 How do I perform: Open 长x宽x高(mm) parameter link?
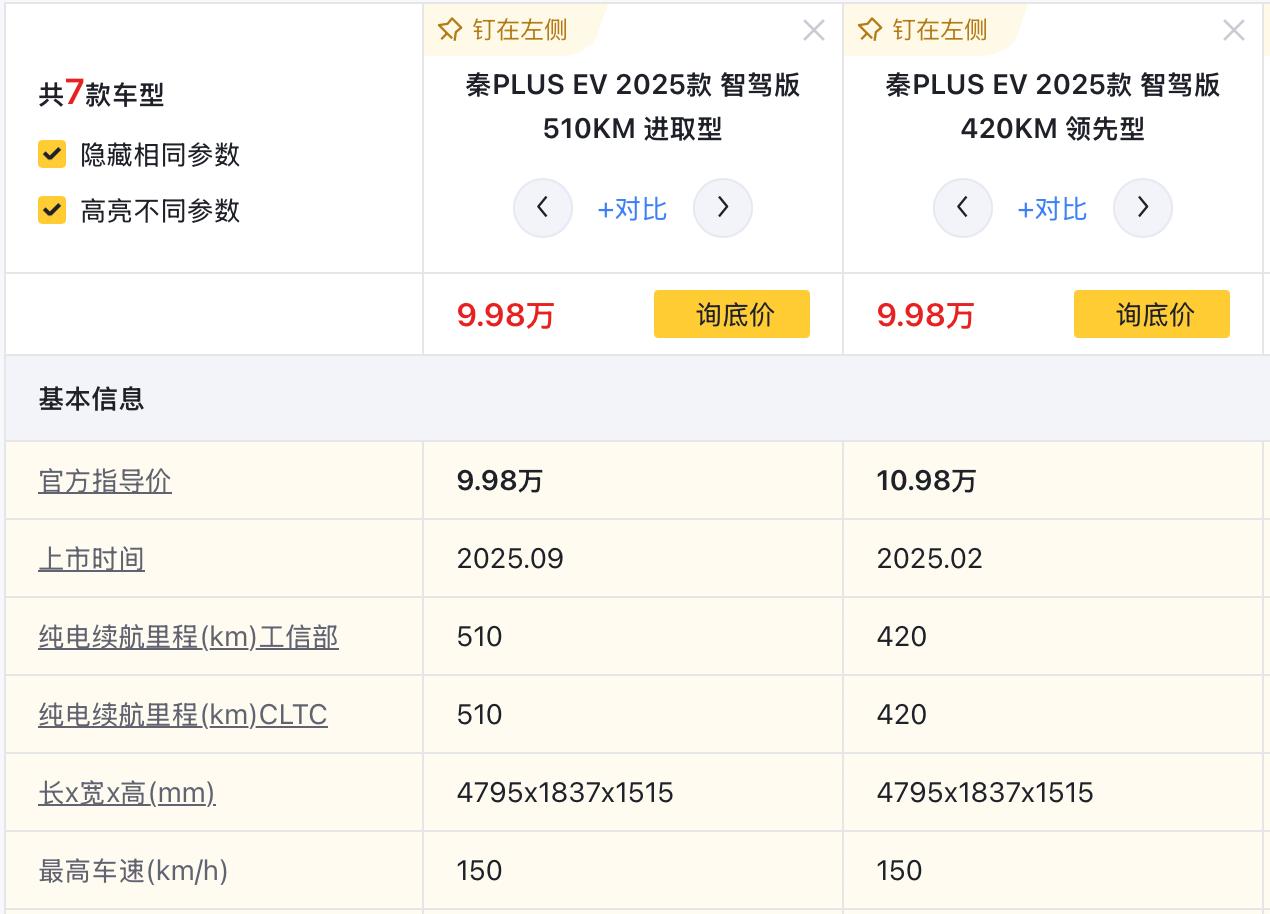coord(127,793)
